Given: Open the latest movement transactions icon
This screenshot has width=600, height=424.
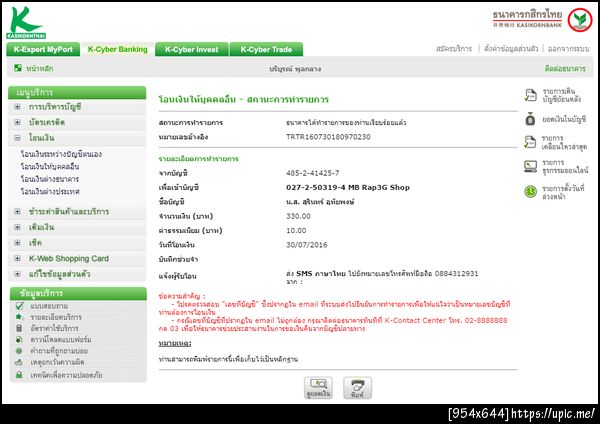Looking at the screenshot, I should [x=530, y=142].
